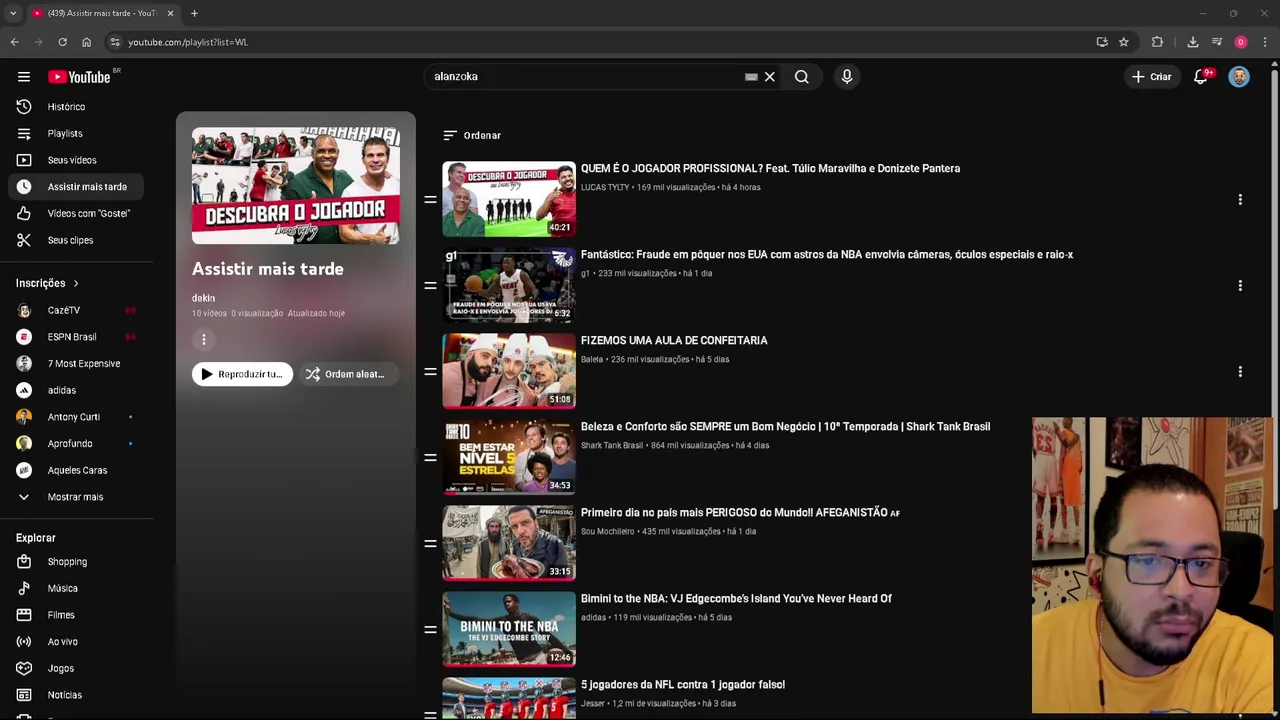Open the on-screen keyboard icon in search

(751, 77)
